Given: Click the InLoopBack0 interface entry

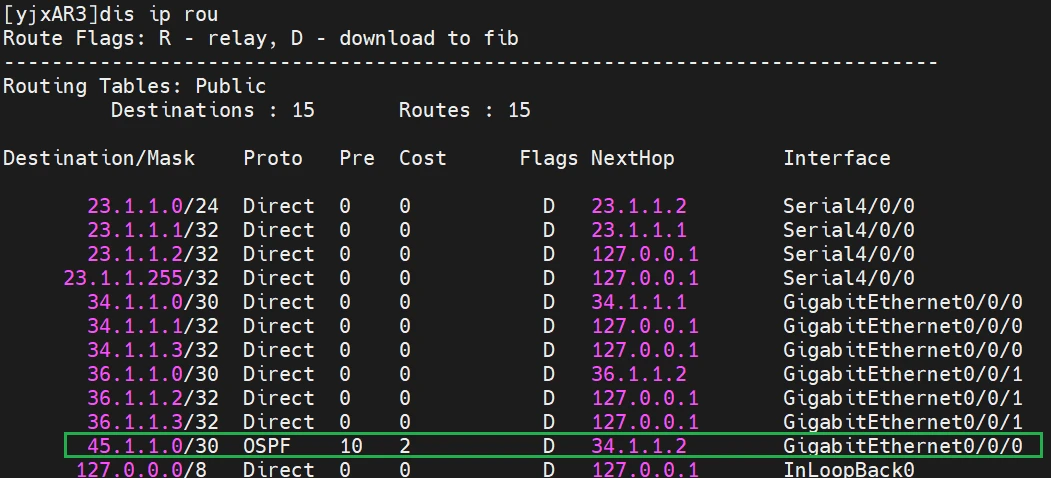Looking at the screenshot, I should coord(848,469).
